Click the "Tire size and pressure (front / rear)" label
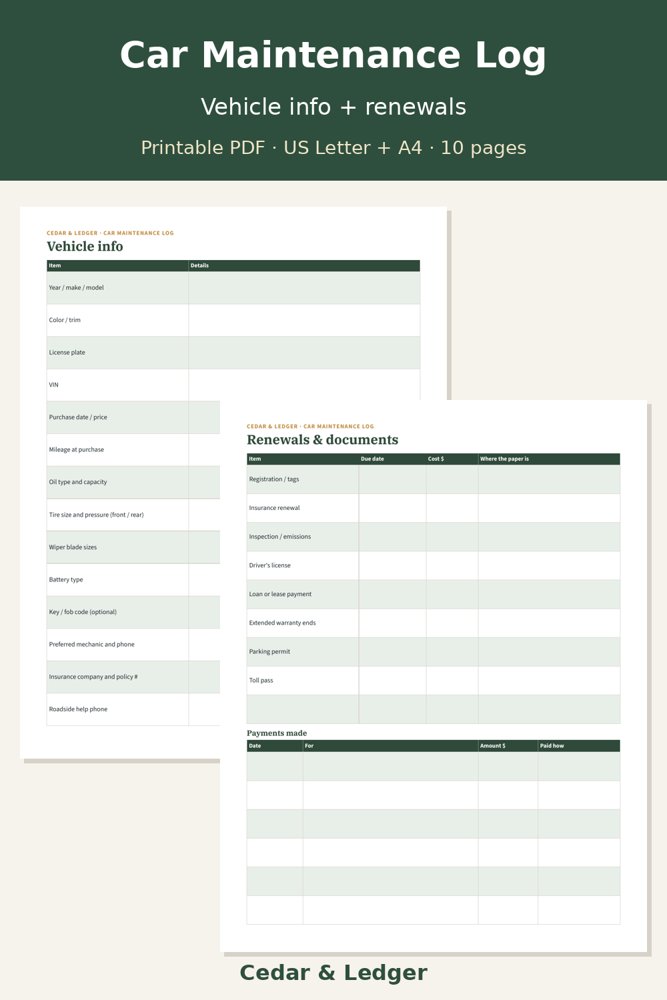Viewport: 667px width, 1000px height. point(96,515)
